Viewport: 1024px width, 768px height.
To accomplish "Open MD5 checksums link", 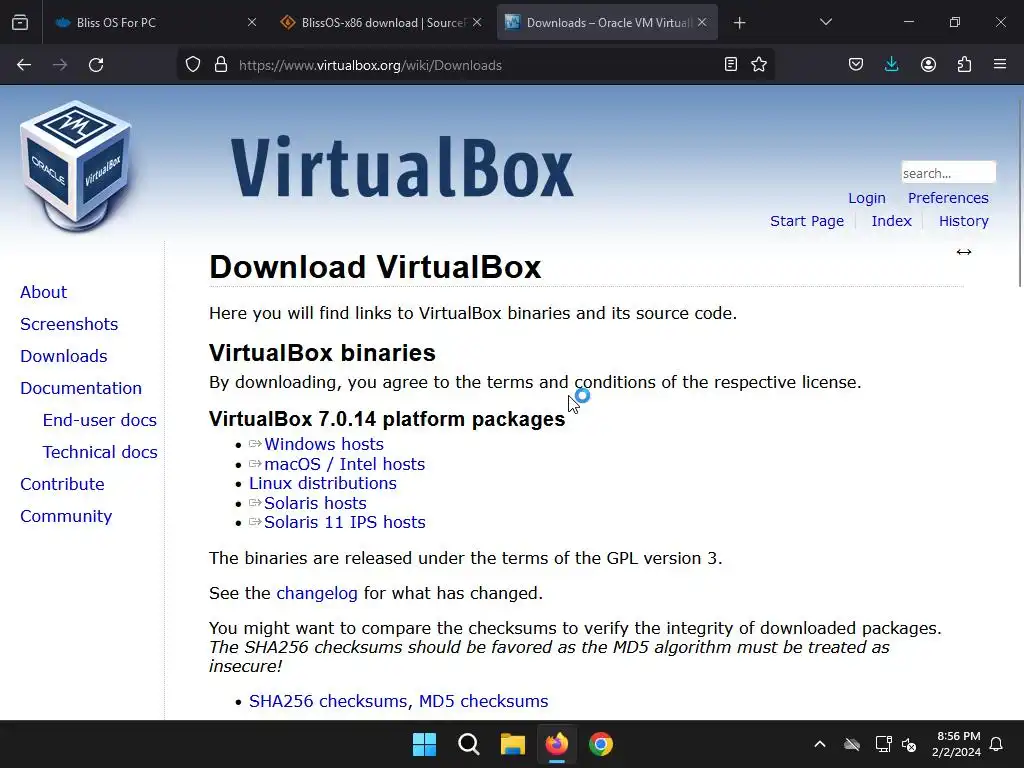I will point(483,701).
